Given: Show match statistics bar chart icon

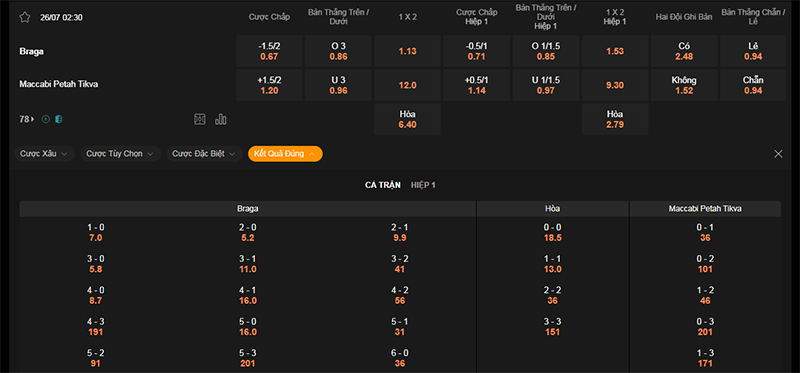Looking at the screenshot, I should coord(221,119).
